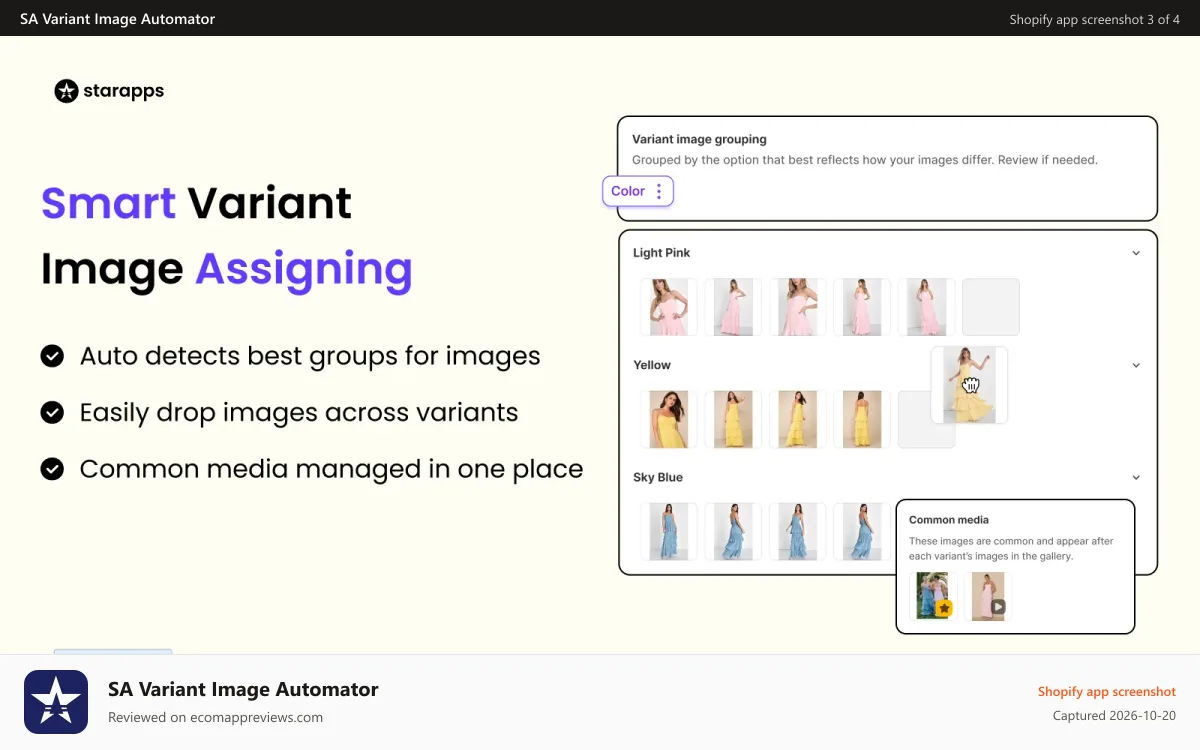Click the 'Common media' heading
1200x750 pixels.
949,520
